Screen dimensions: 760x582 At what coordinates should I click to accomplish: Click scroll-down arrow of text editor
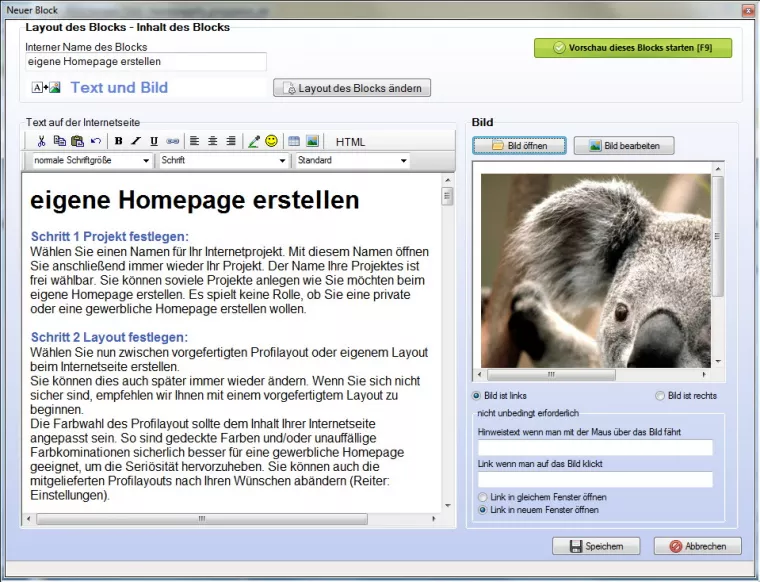click(x=447, y=506)
